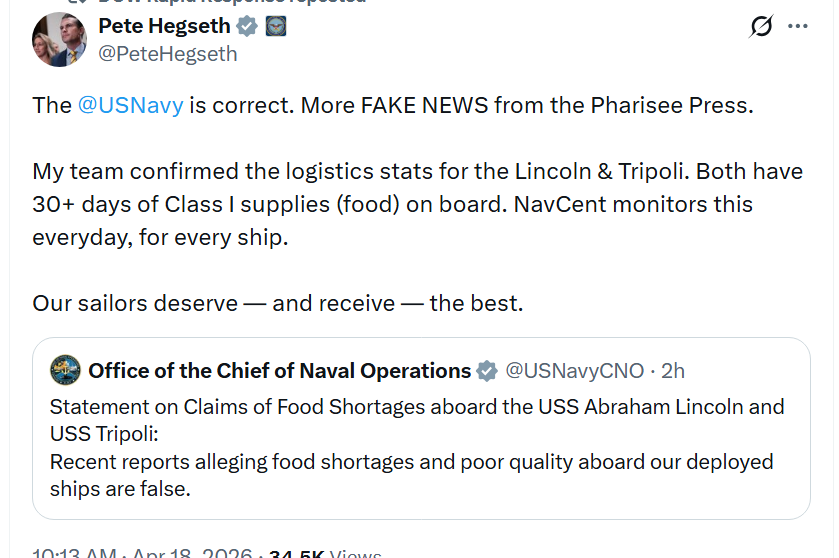839x558 pixels.
Task: Open the three-dot More options menu
Action: [x=797, y=27]
